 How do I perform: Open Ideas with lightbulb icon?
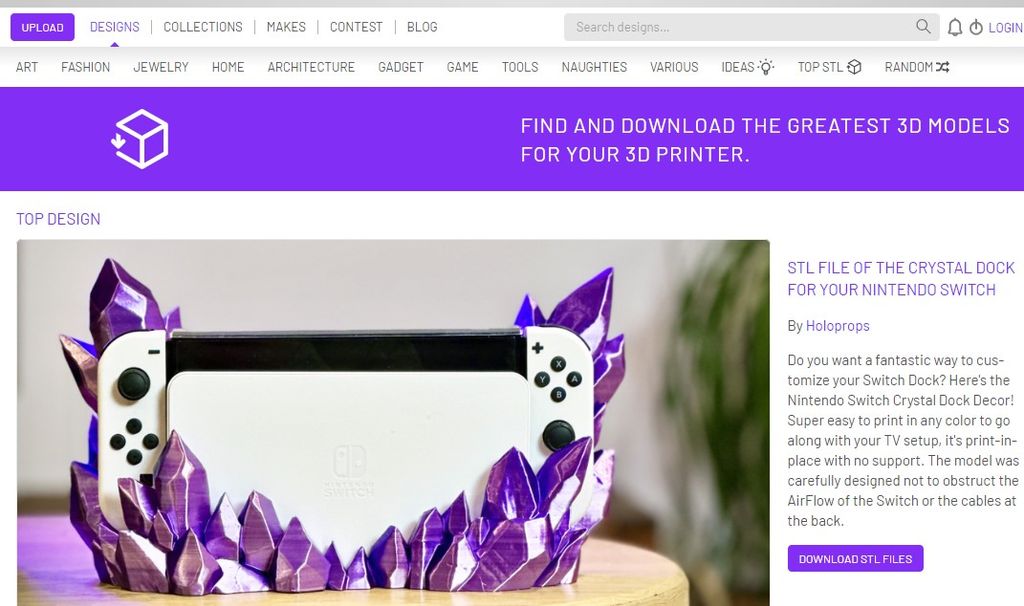(766, 67)
